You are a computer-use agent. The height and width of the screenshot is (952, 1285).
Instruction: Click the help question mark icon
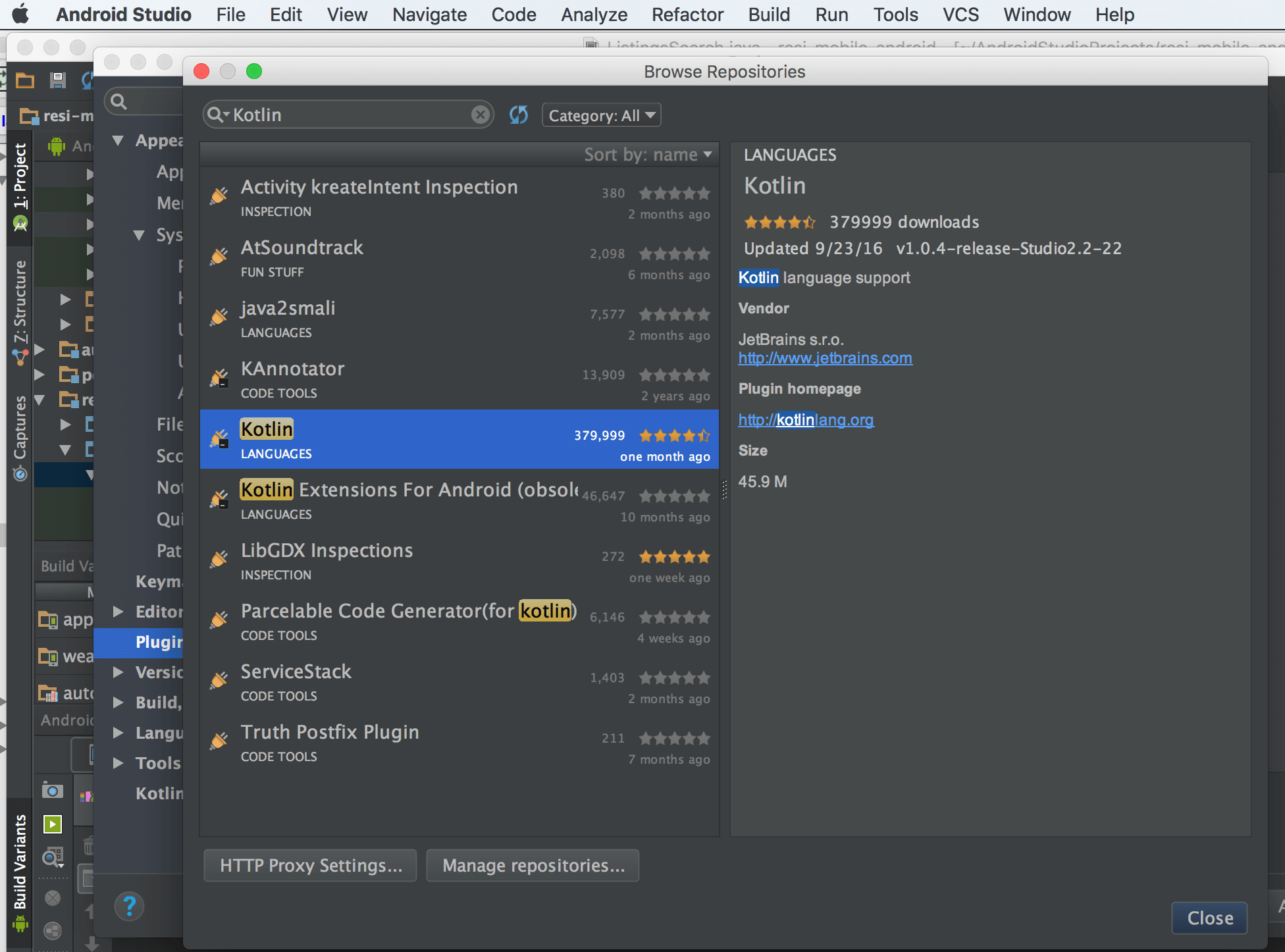point(130,907)
